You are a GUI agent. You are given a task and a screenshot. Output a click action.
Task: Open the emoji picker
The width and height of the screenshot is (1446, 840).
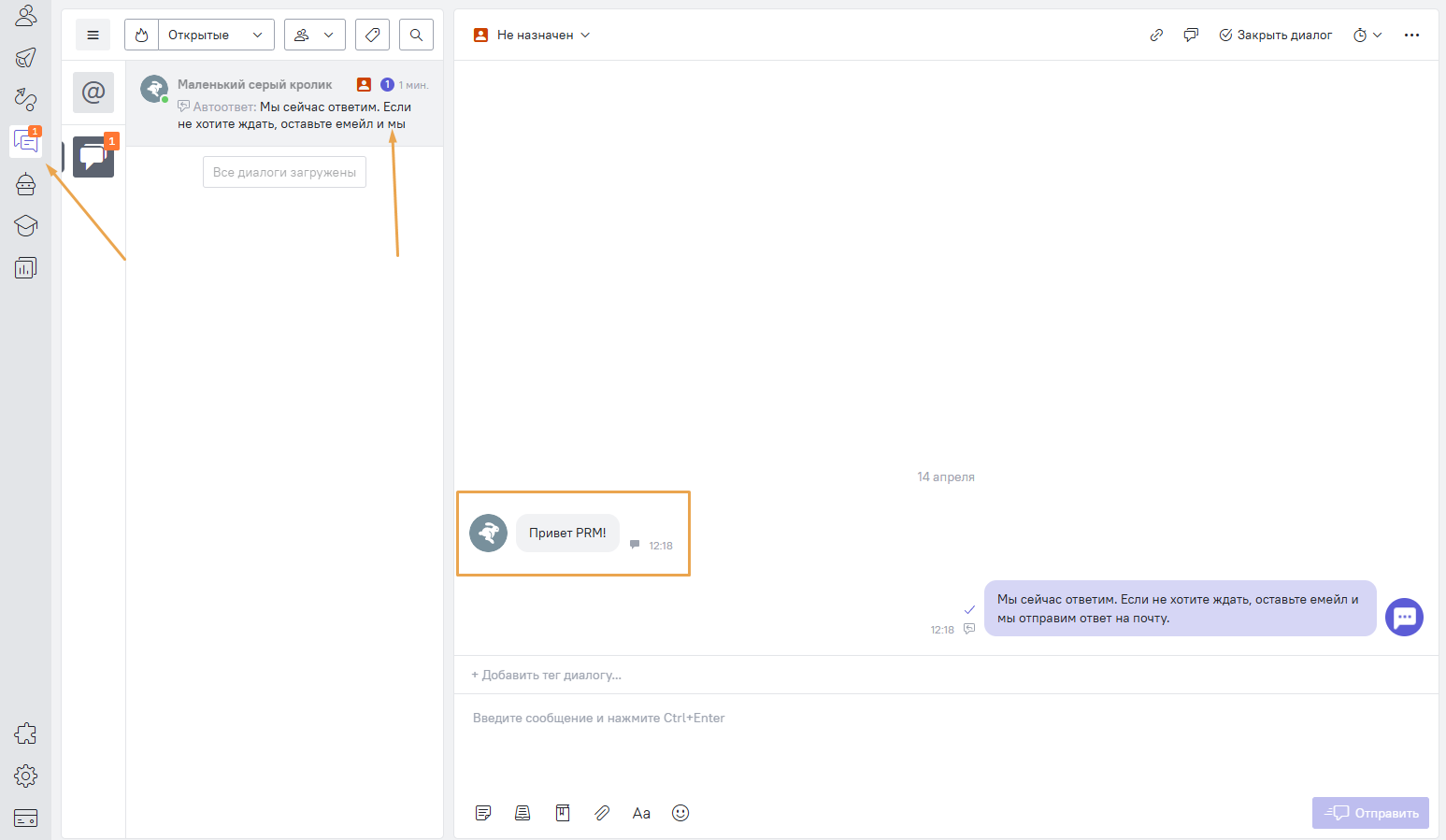(x=680, y=813)
